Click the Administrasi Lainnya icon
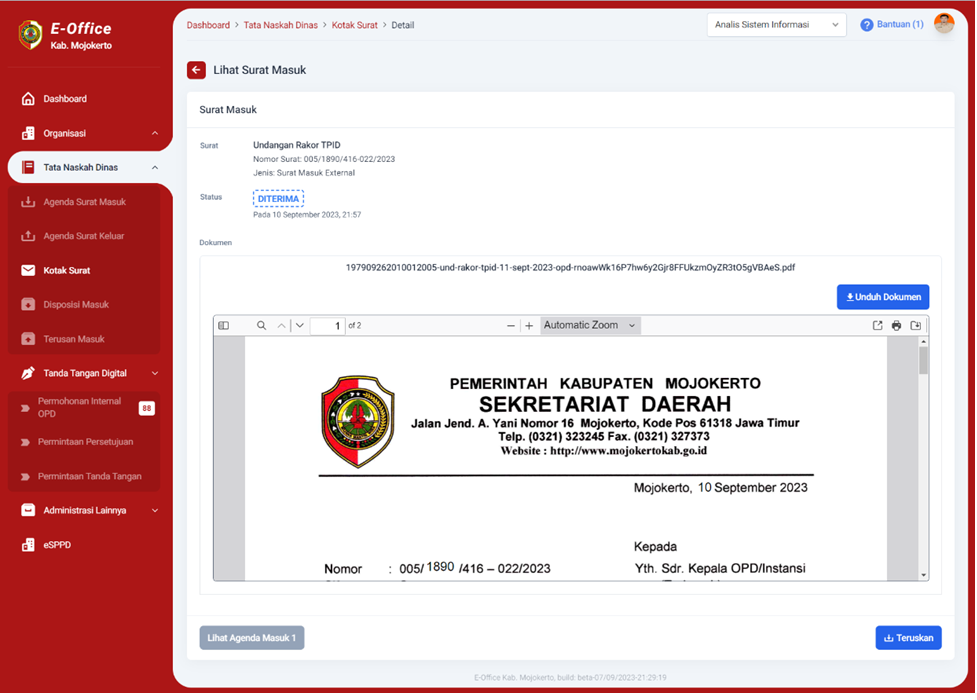The image size is (977, 700). 28,510
